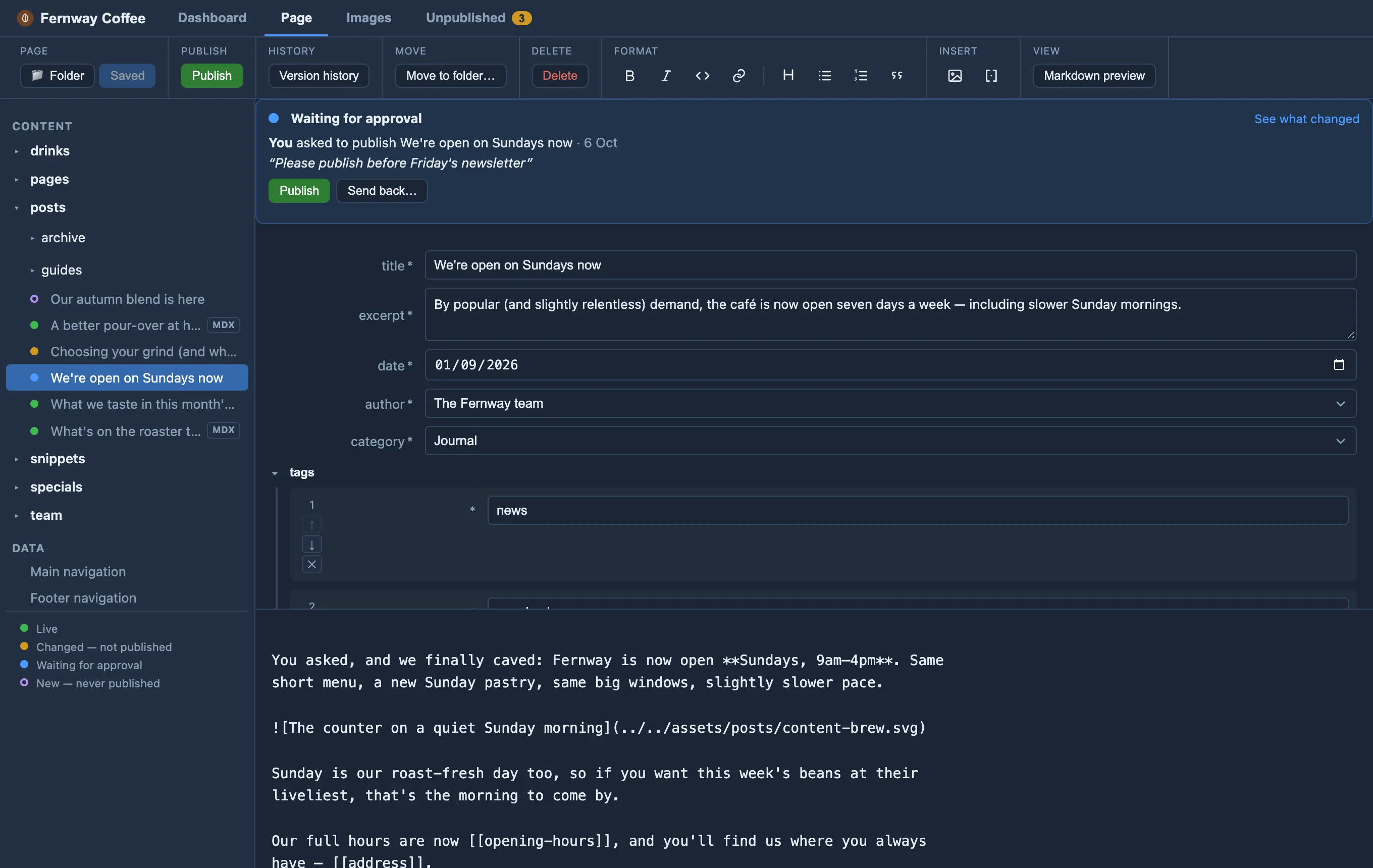Click Move to folder…
The image size is (1373, 868).
pos(450,76)
